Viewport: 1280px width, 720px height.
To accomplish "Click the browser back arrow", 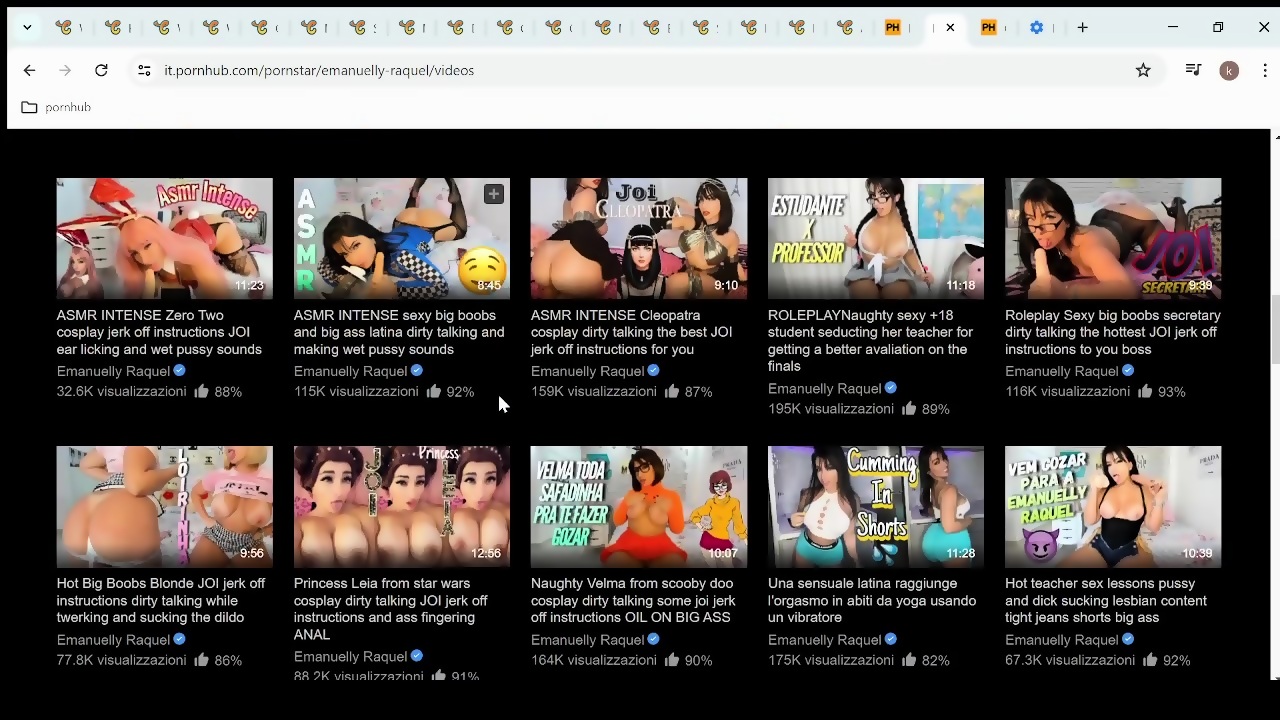I will coord(29,70).
